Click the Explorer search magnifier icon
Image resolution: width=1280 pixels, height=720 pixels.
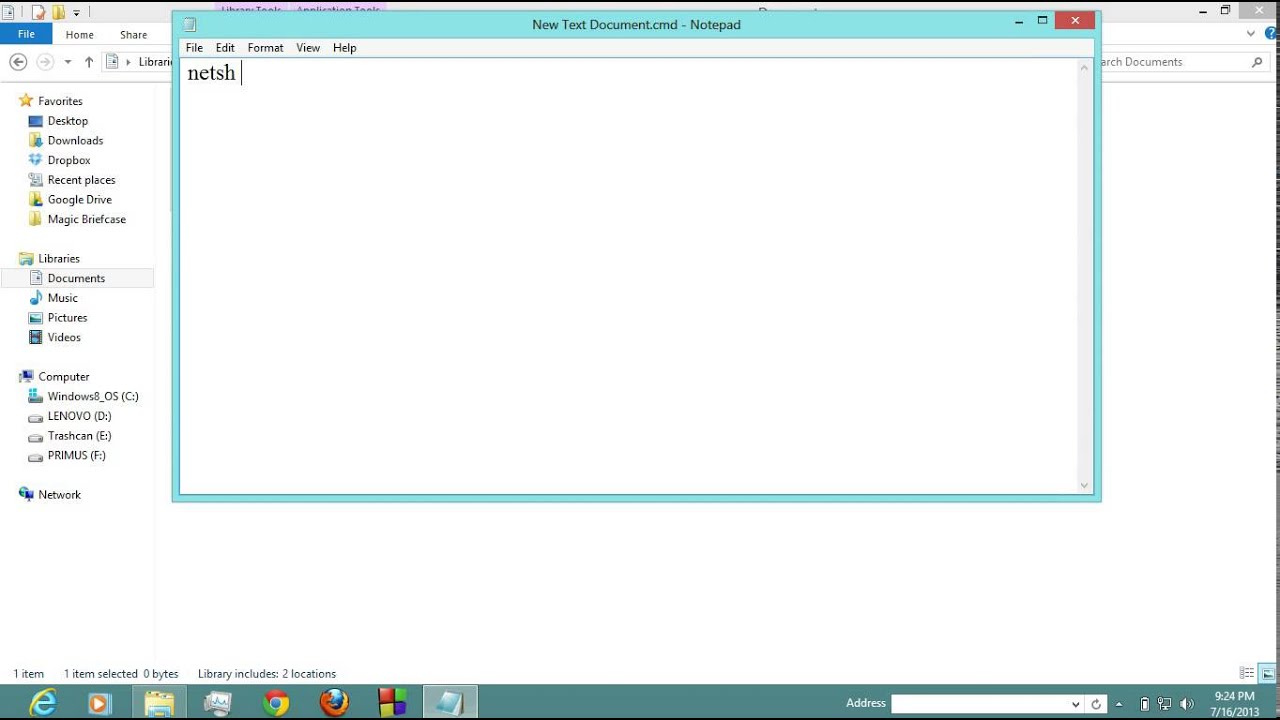(x=1257, y=62)
